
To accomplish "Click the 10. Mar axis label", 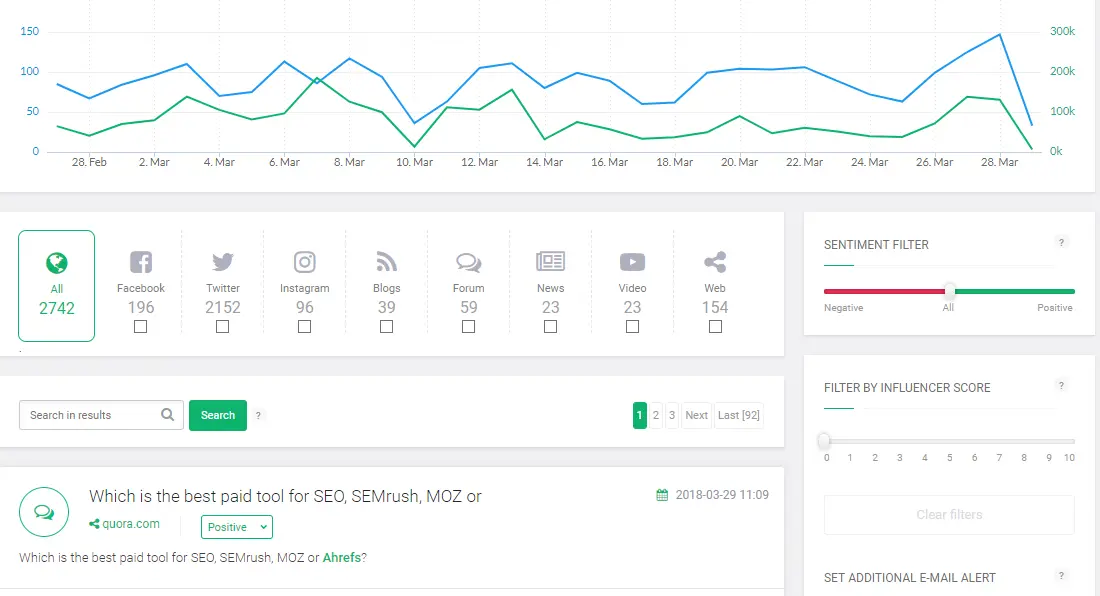I will tap(414, 162).
